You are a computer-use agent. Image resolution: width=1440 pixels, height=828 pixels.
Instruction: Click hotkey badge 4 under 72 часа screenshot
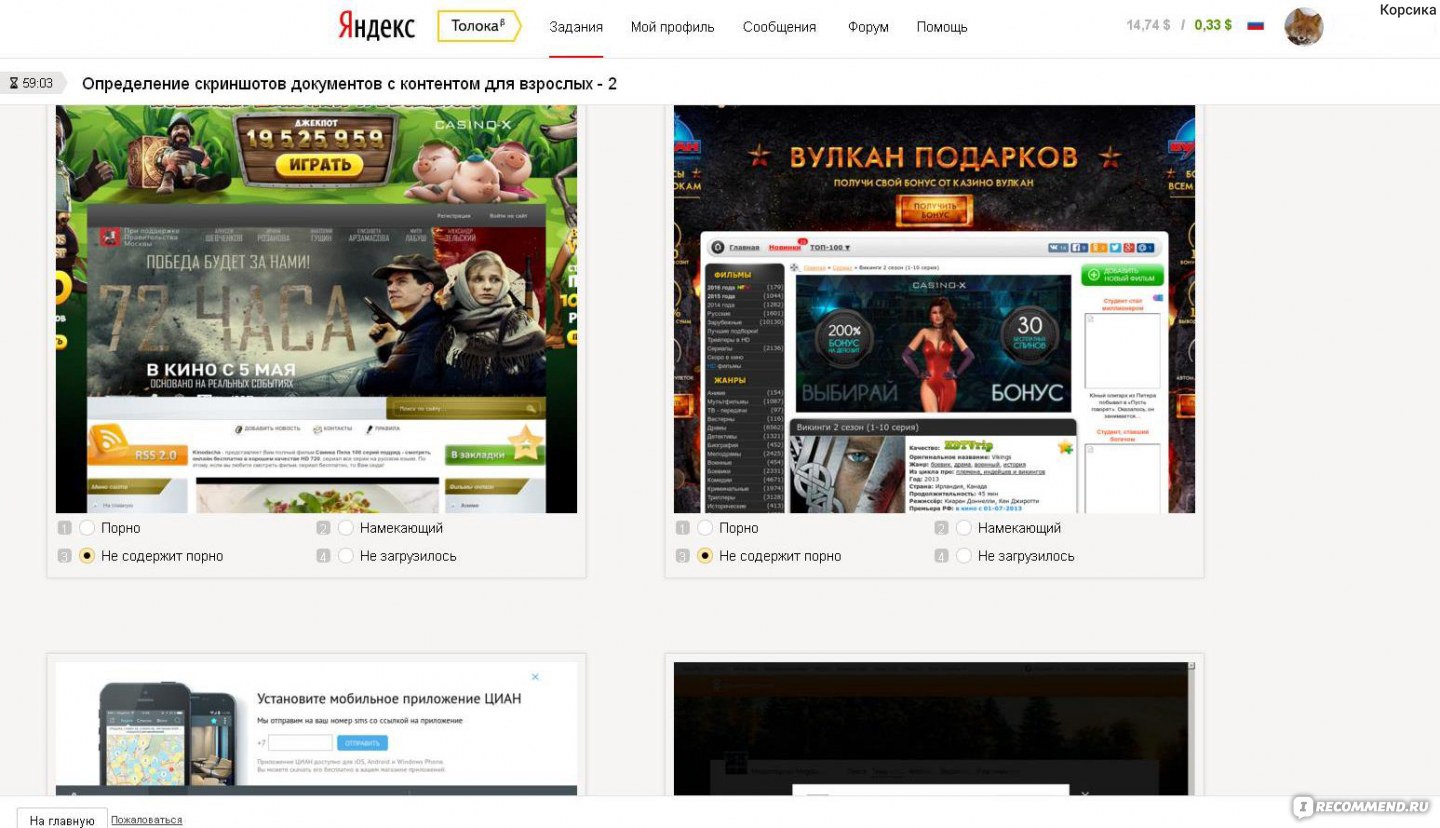323,556
